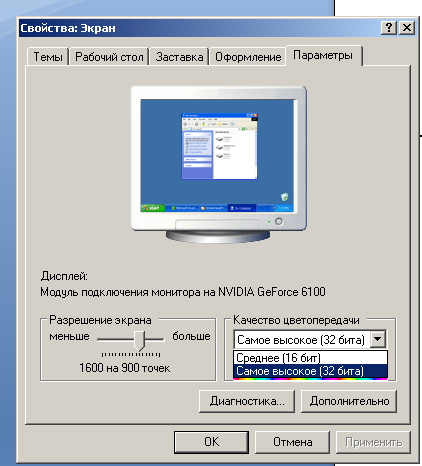
Task: Select the Оформление tab
Action: (248, 57)
